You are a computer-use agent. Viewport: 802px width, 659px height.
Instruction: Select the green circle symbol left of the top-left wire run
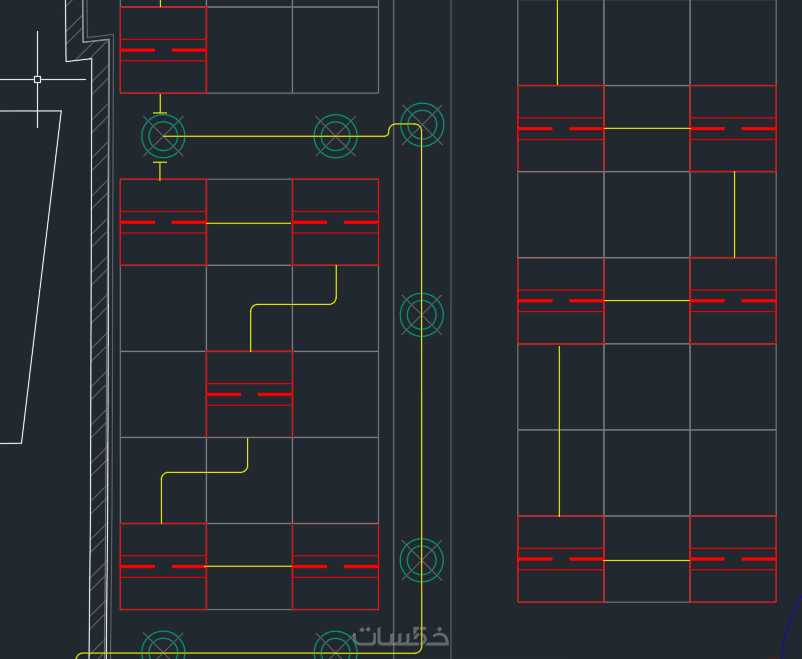(163, 136)
